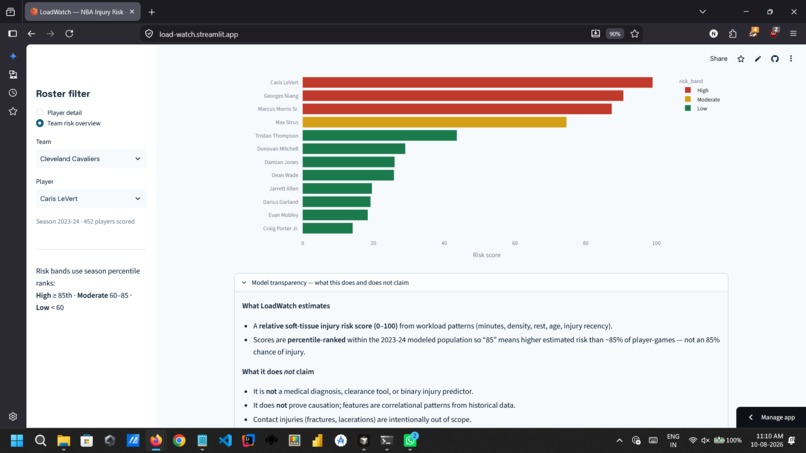Image resolution: width=806 pixels, height=453 pixels.
Task: Open the Firefox hamburger menu
Action: click(793, 33)
